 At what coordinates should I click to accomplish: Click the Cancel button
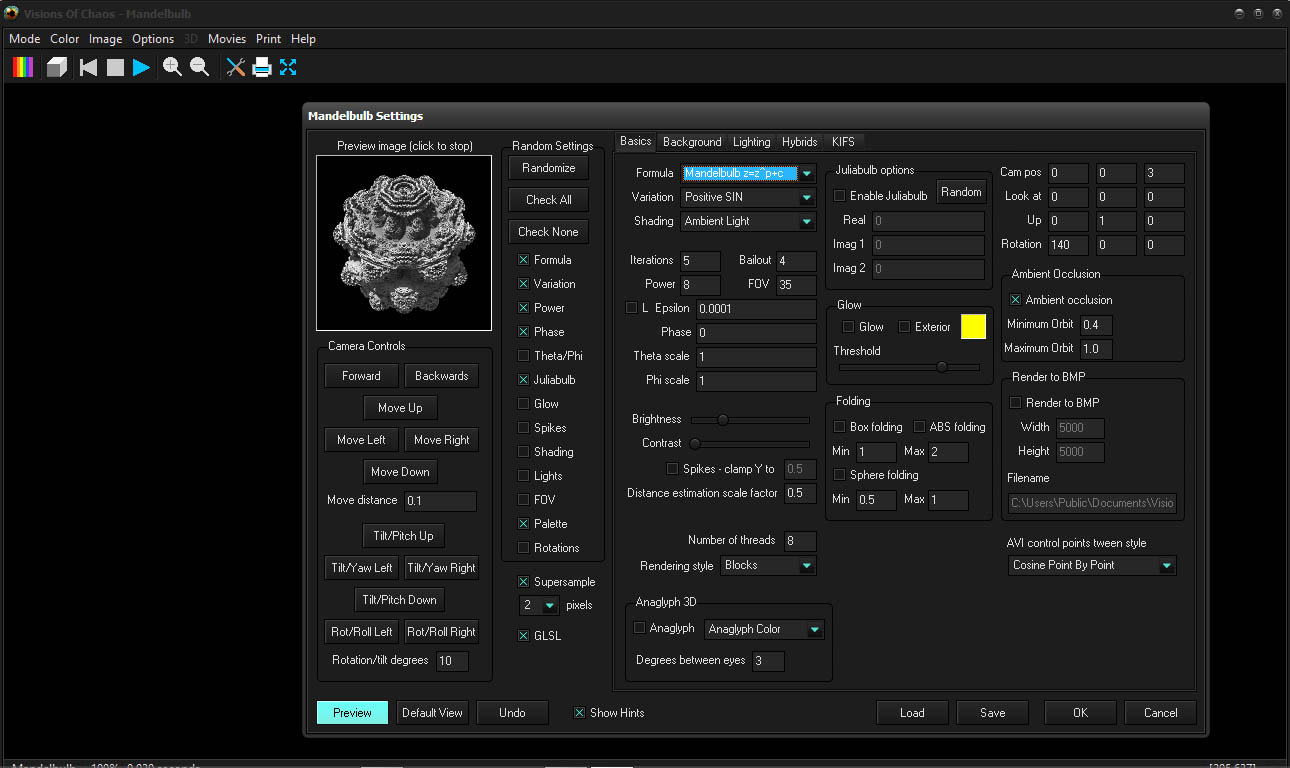click(1160, 713)
